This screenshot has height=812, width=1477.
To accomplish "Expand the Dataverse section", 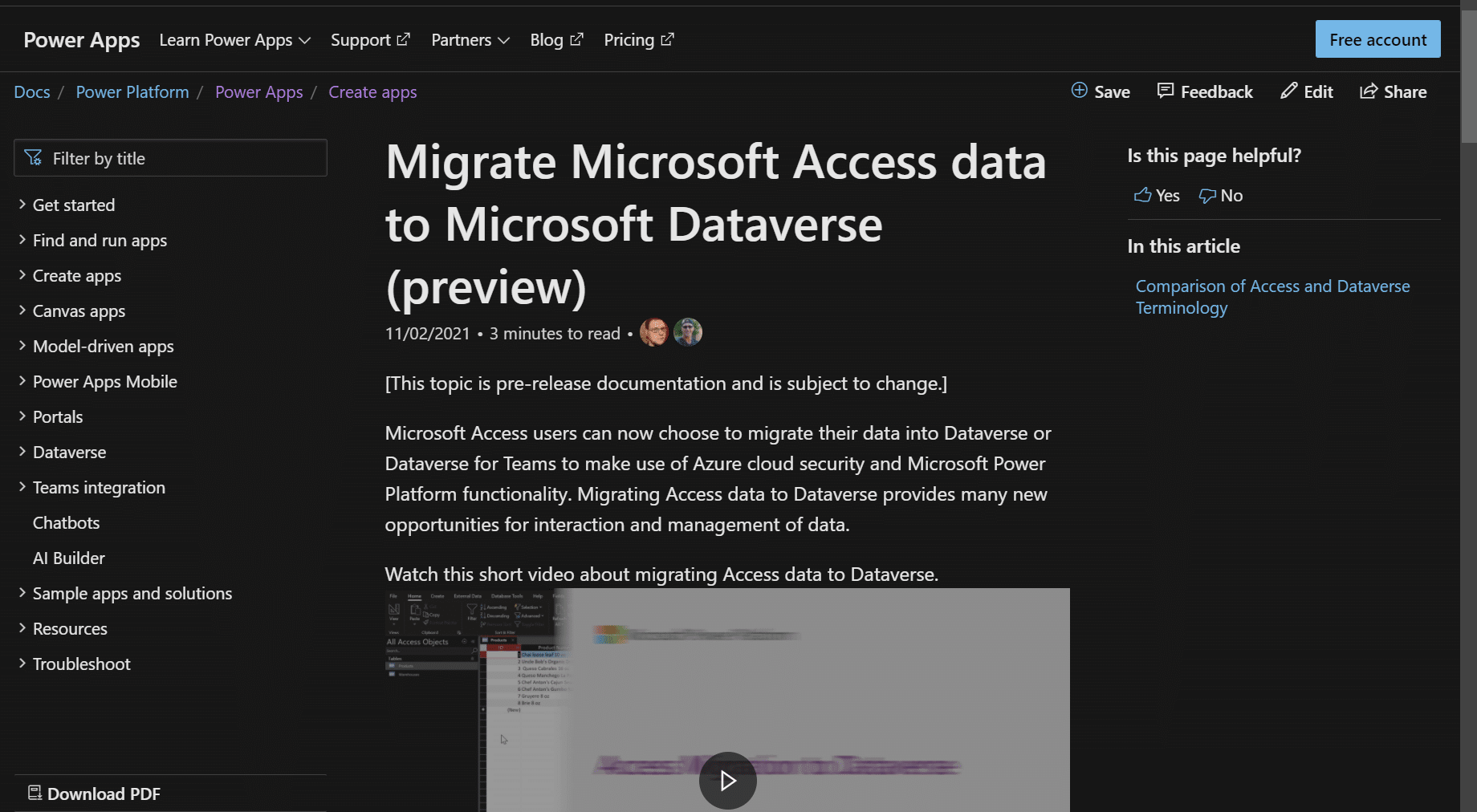I will pos(22,452).
